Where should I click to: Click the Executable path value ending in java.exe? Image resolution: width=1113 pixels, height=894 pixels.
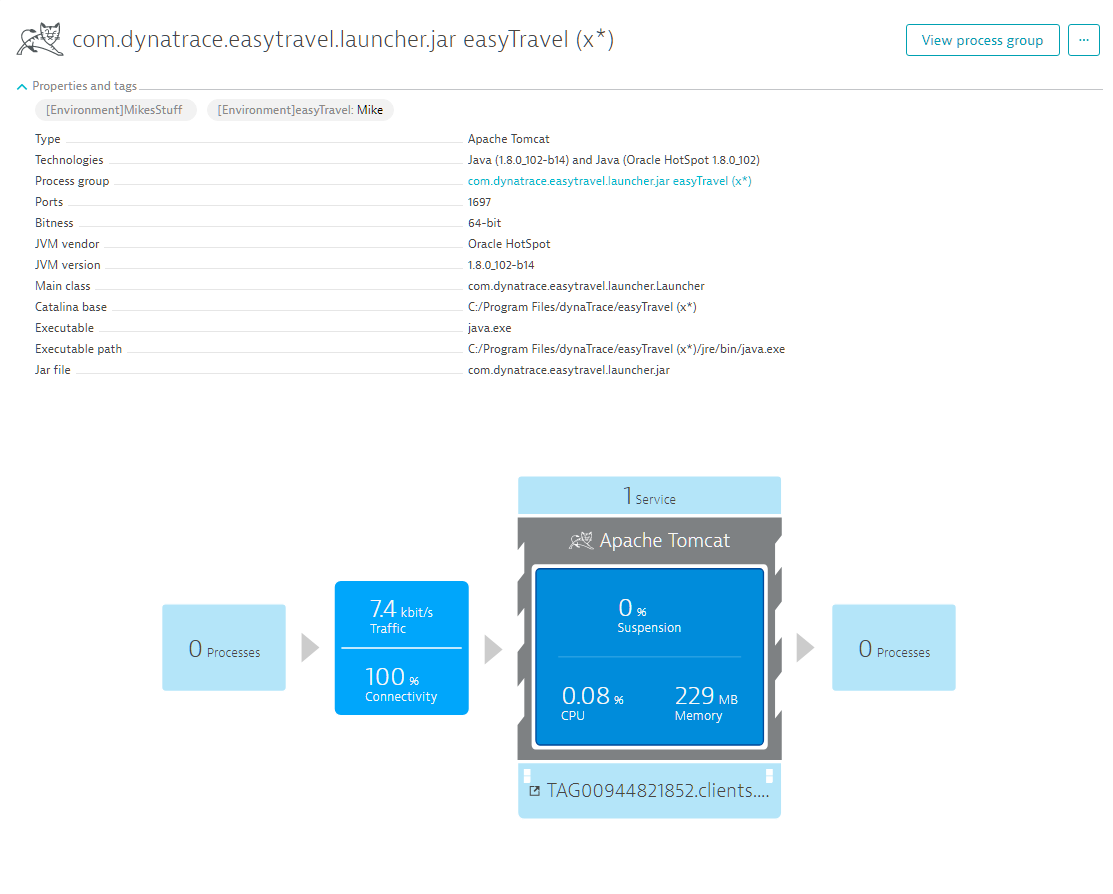626,349
